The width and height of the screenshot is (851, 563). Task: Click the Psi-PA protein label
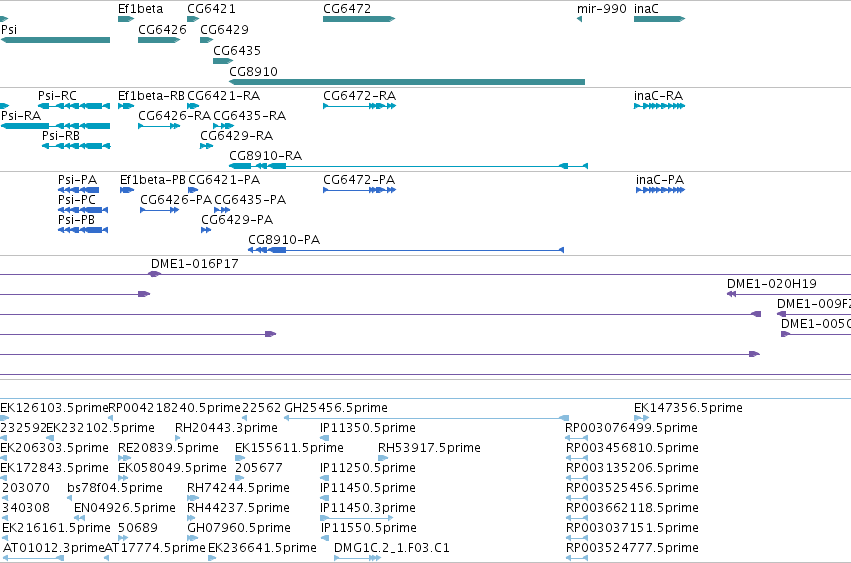point(78,180)
